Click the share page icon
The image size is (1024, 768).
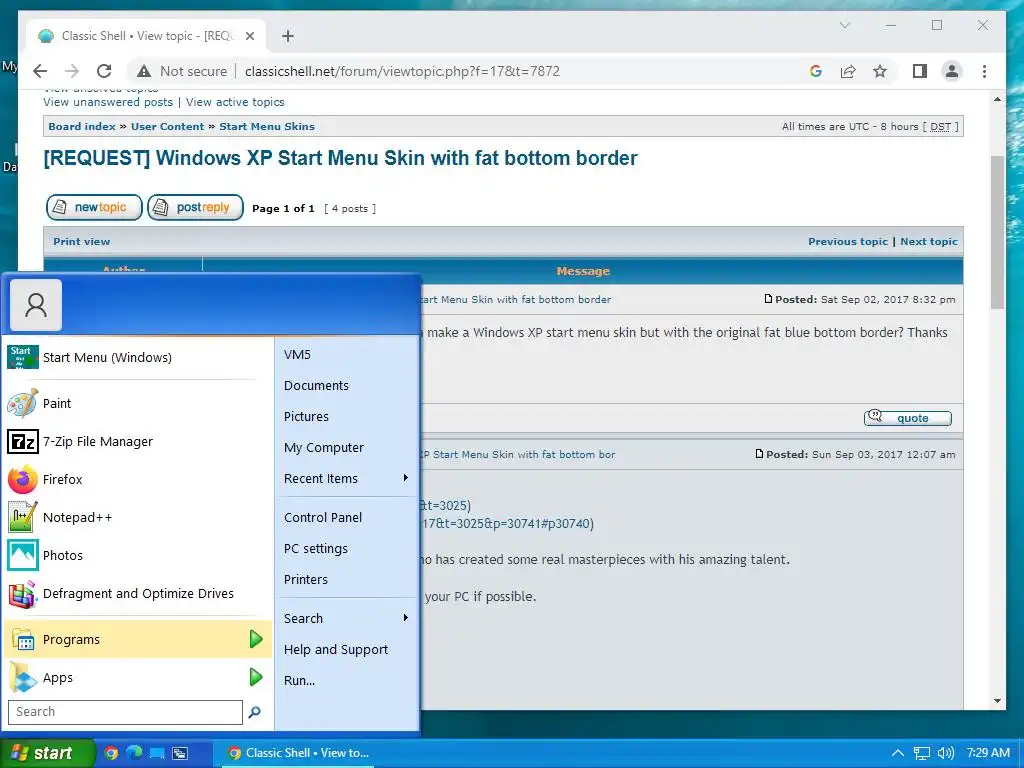click(848, 71)
